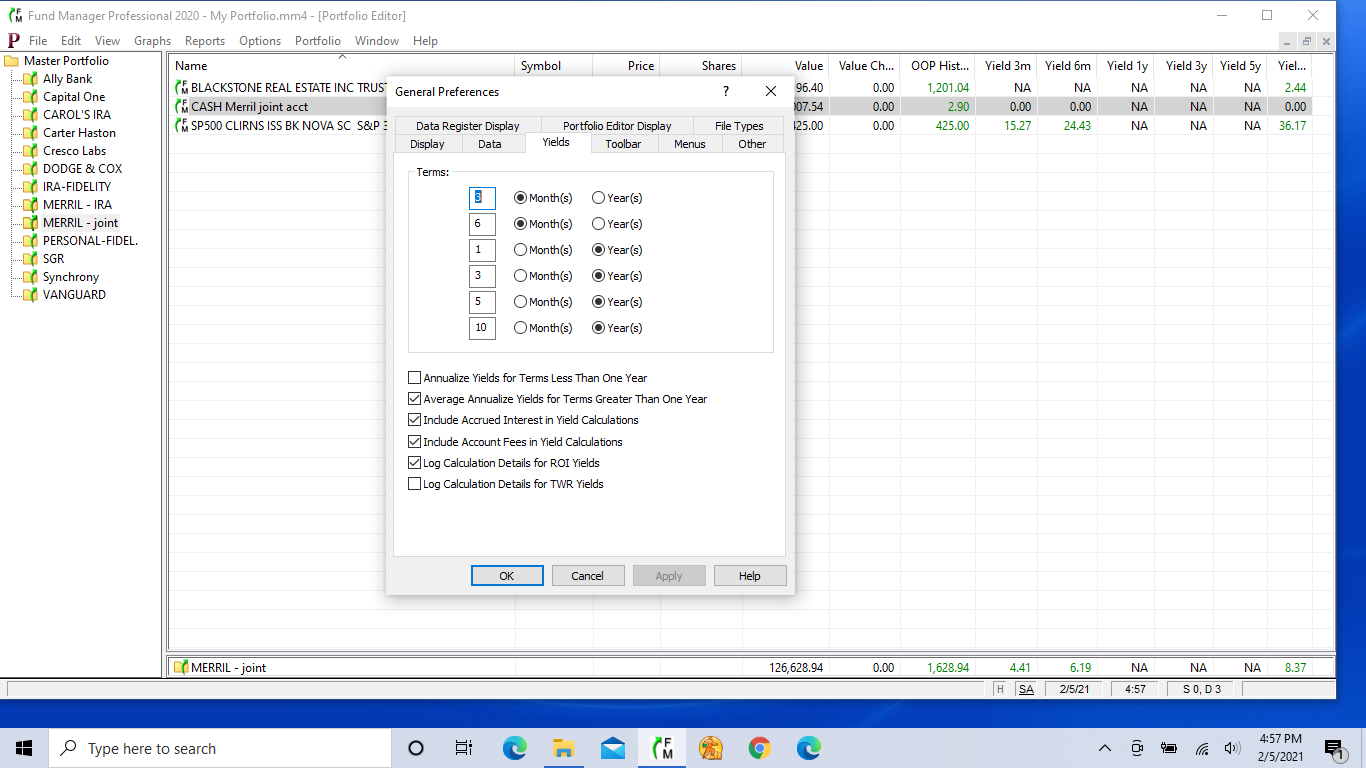Click the term input field containing 10
Screen dimensions: 1366x768
coord(482,328)
